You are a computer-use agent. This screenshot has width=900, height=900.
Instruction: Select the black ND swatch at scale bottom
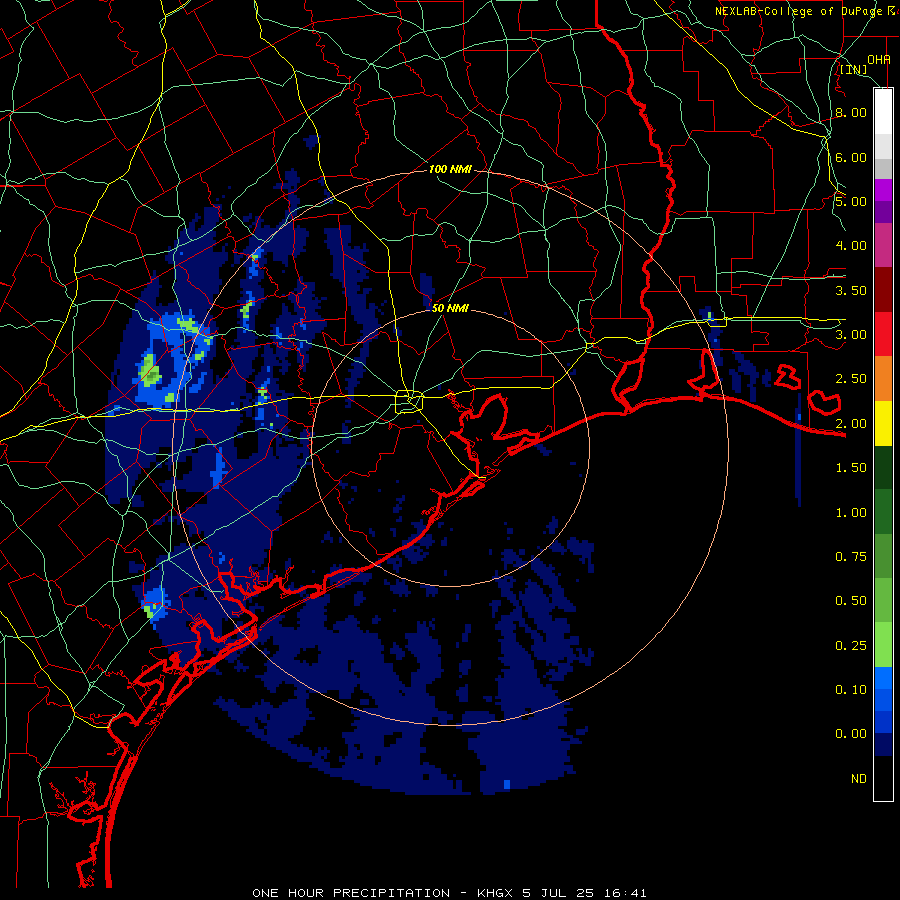point(883,778)
